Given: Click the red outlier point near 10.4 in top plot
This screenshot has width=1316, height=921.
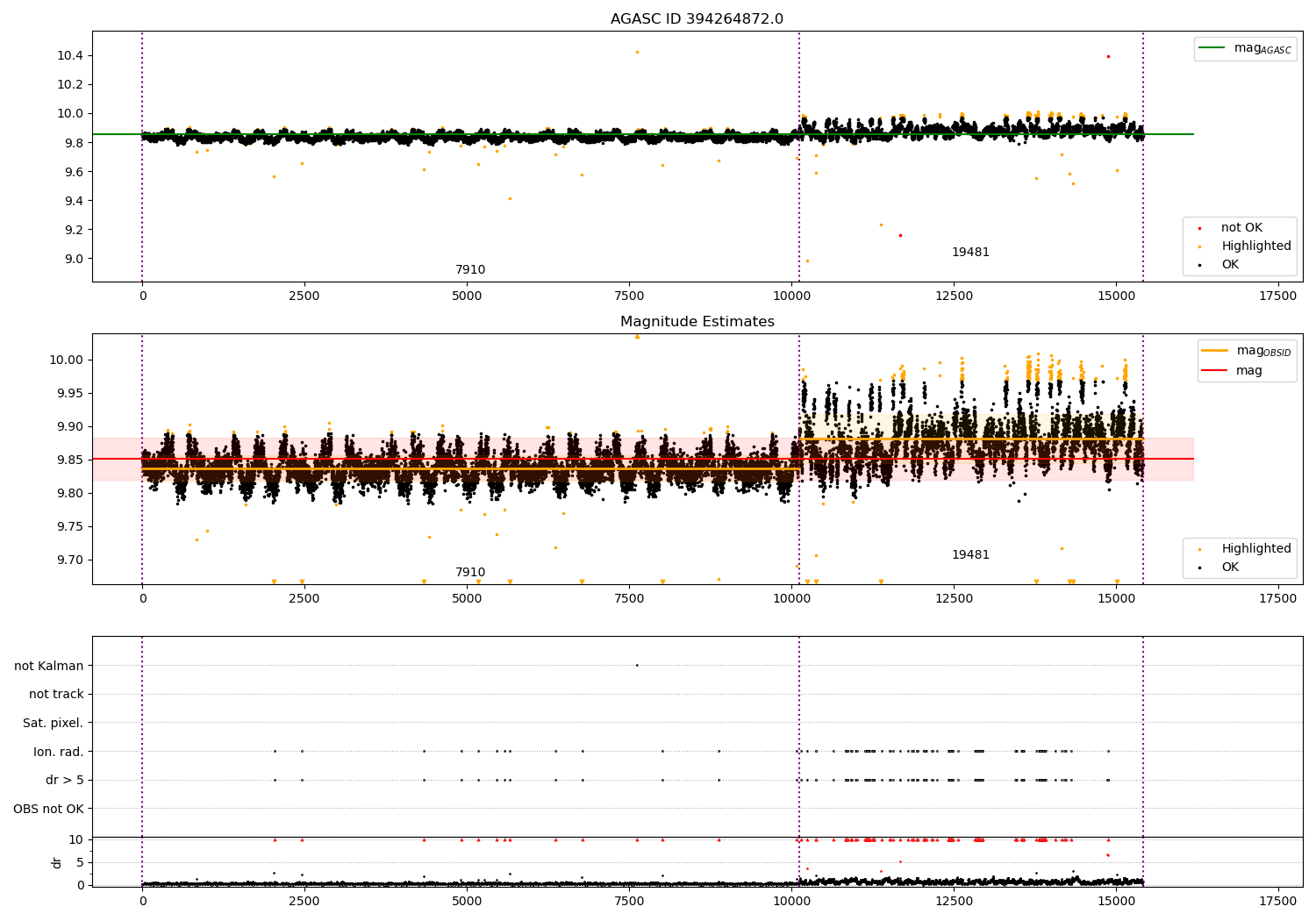Looking at the screenshot, I should click(x=1108, y=56).
